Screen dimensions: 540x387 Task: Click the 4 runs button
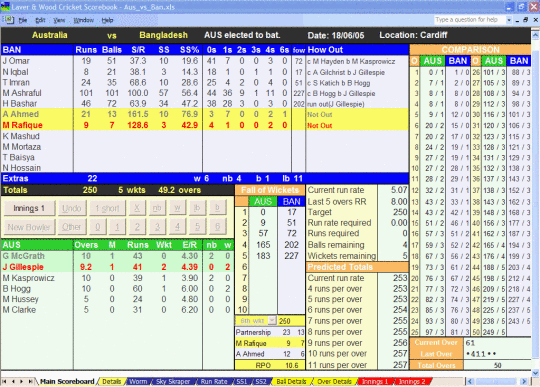pos(177,227)
